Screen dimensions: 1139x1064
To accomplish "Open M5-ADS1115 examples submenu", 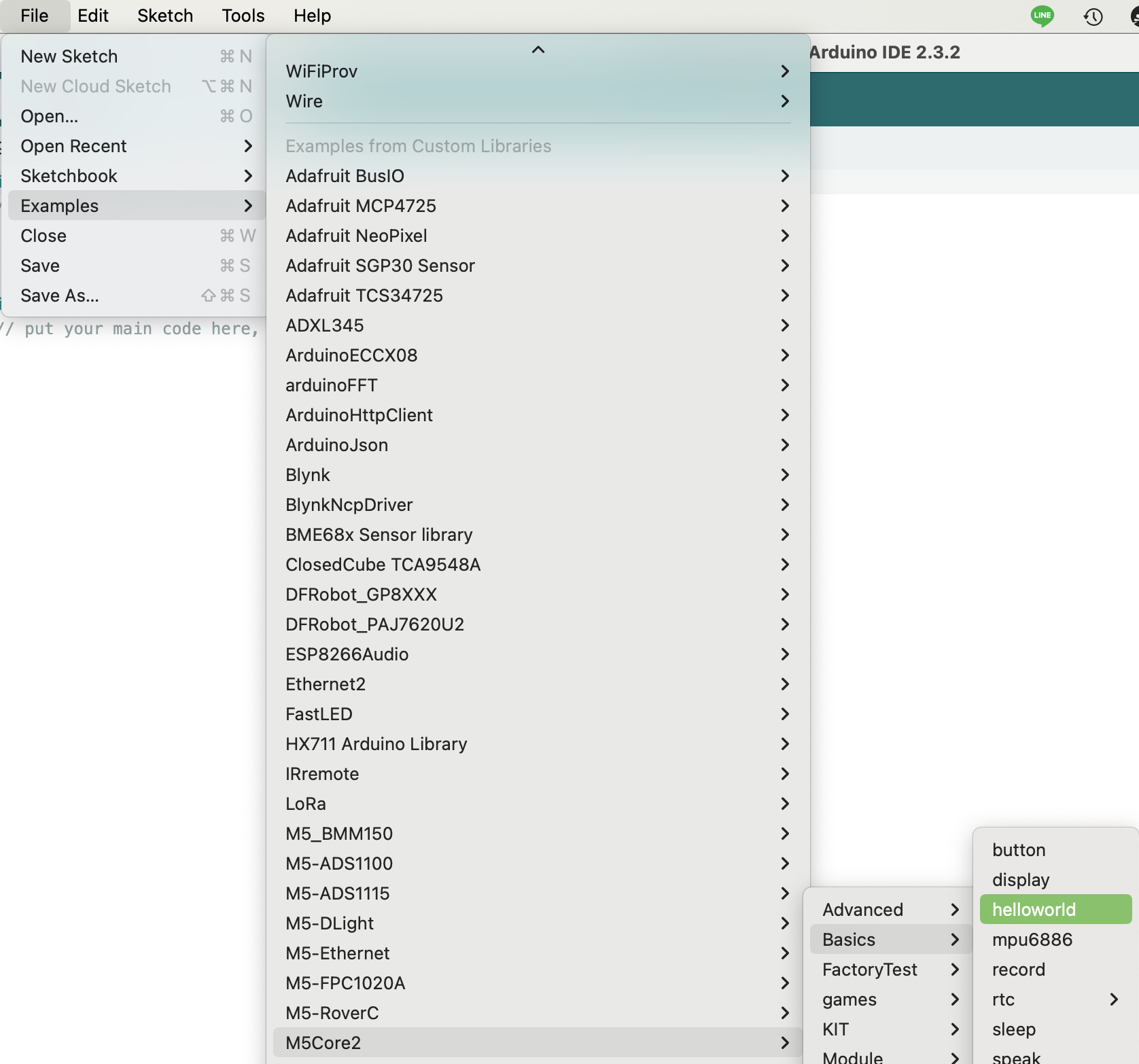I will (538, 893).
